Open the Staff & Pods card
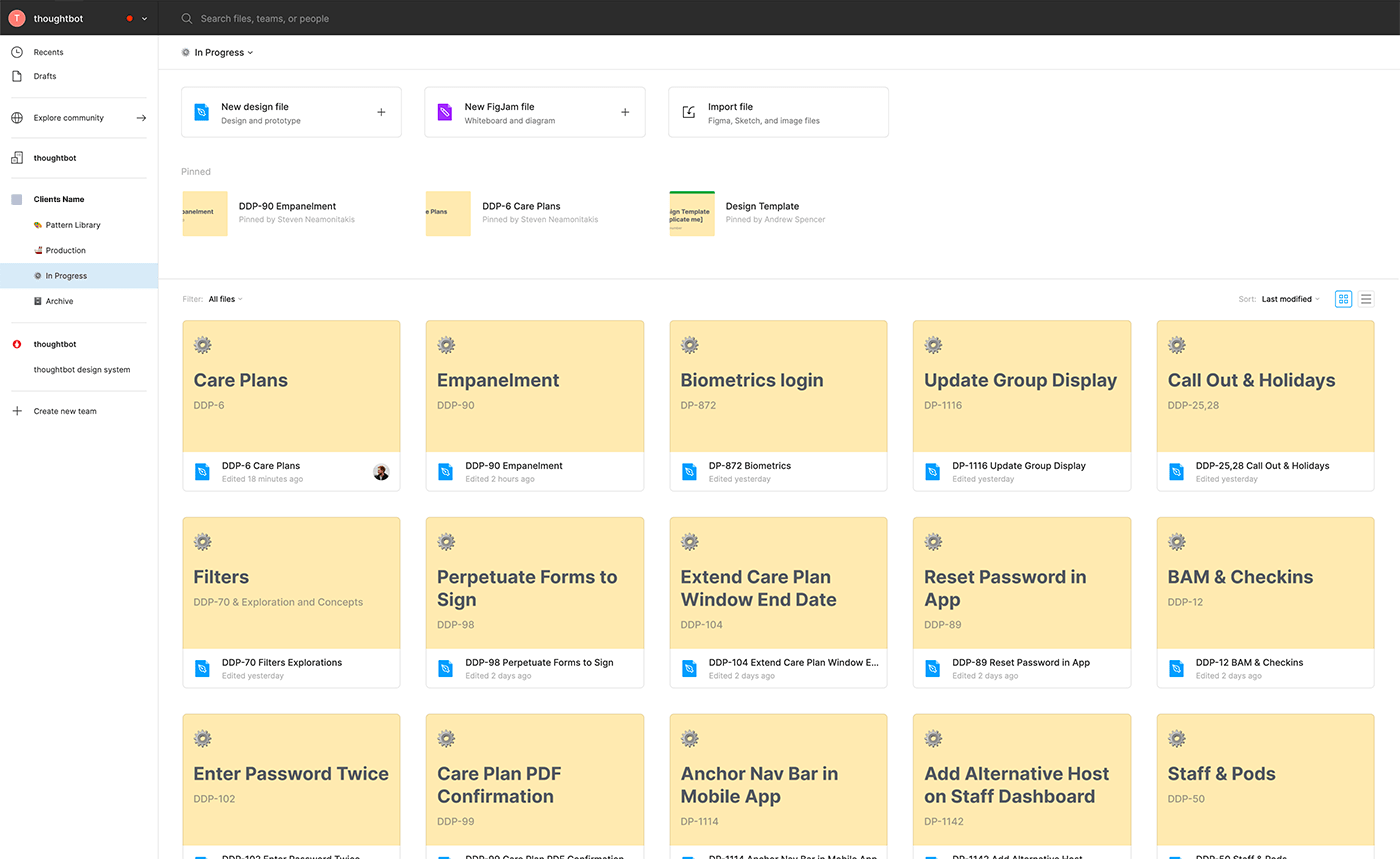The height and width of the screenshot is (859, 1400). point(1266,786)
